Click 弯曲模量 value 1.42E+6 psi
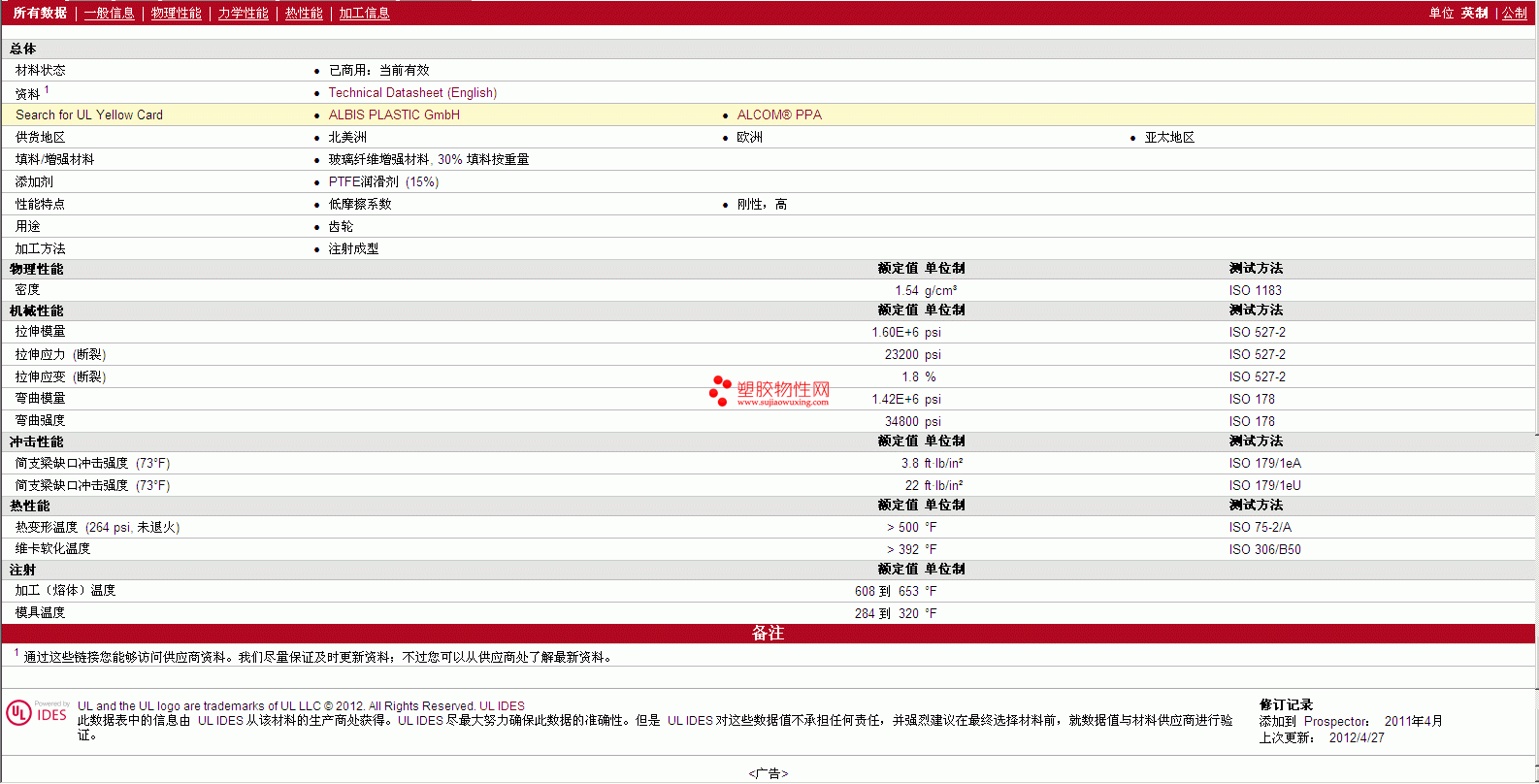The height and width of the screenshot is (784, 1539). (x=906, y=399)
